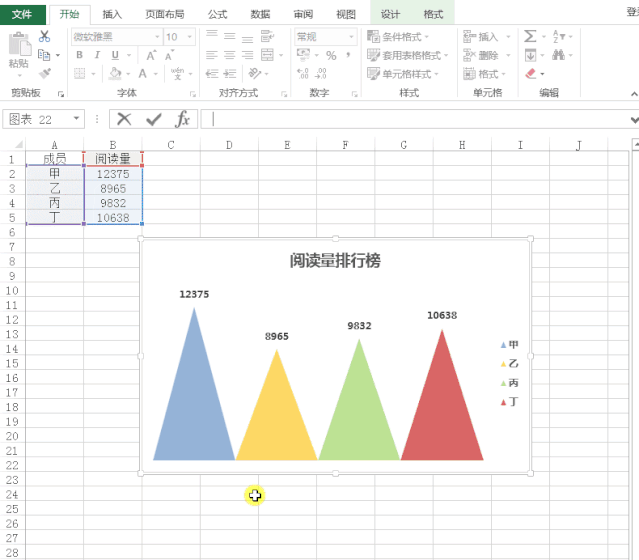Open the number format dropdown
Screen dimensions: 639x560
(351, 37)
